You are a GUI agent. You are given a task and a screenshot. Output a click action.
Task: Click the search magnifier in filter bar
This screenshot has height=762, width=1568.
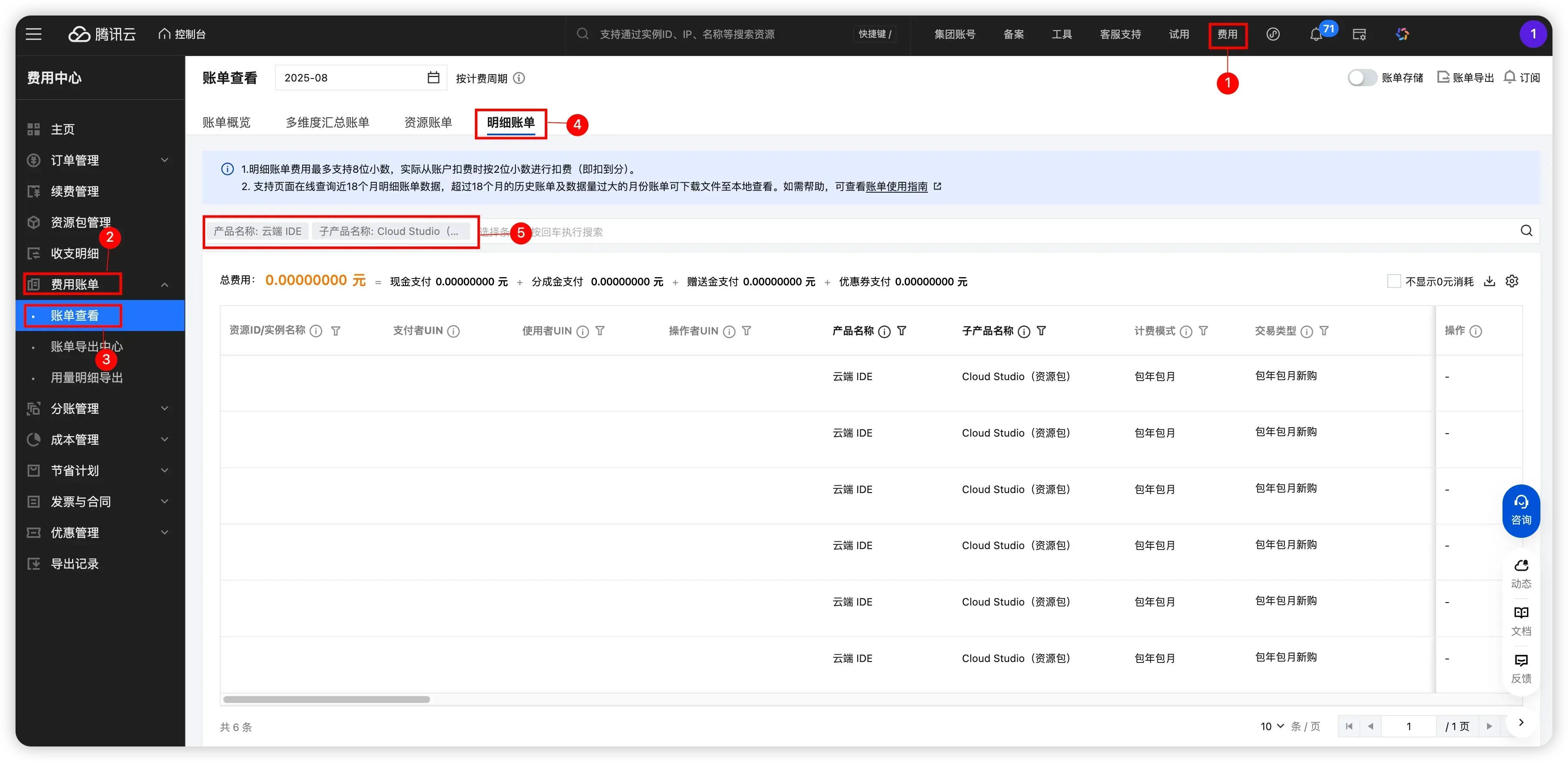pyautogui.click(x=1526, y=231)
